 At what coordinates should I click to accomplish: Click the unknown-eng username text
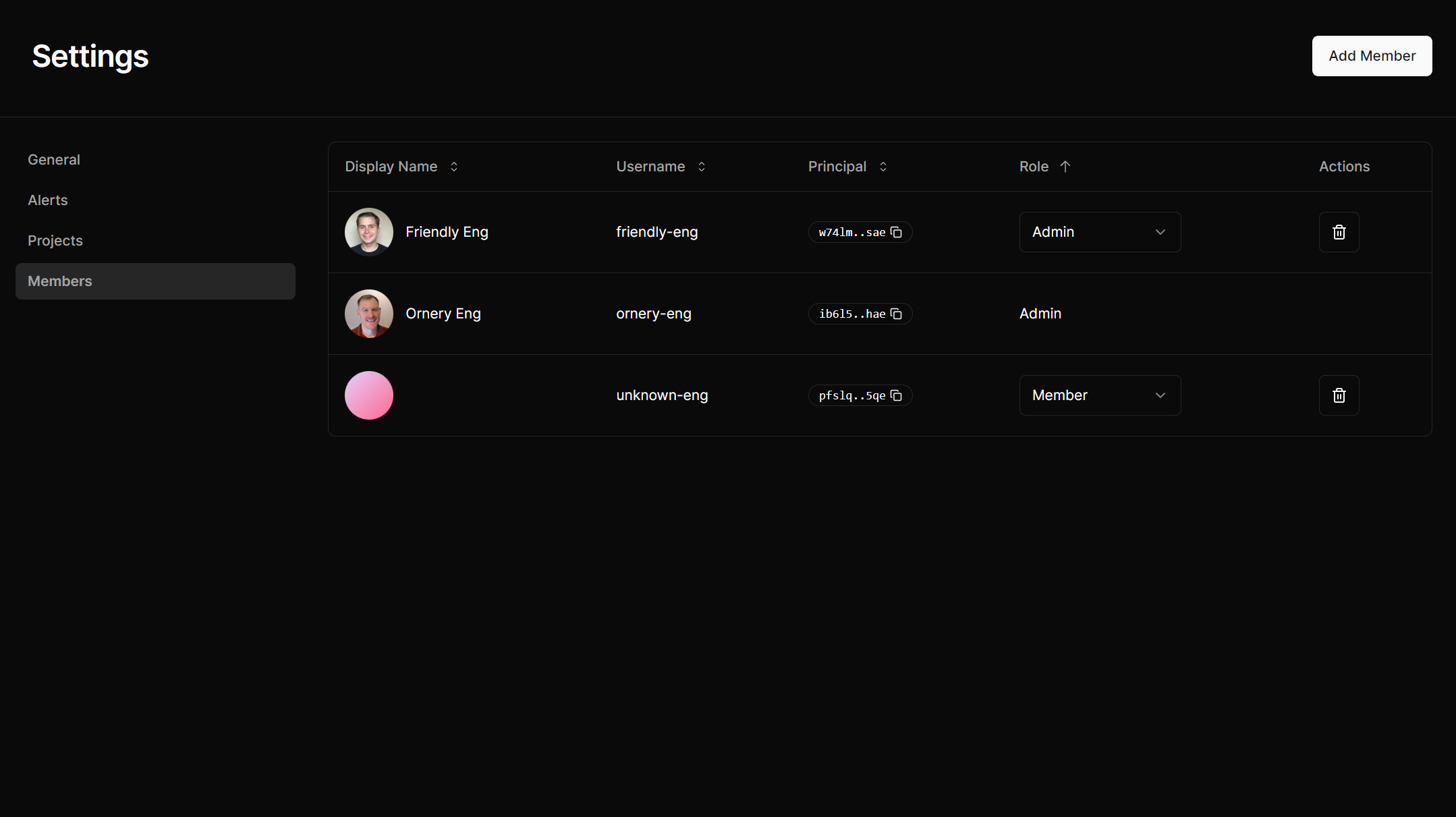(662, 395)
